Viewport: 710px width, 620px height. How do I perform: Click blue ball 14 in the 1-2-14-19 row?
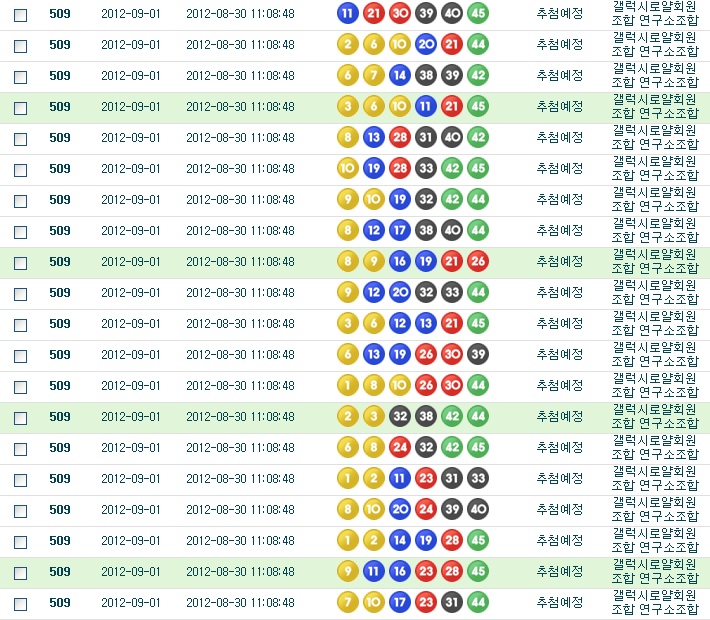[x=400, y=540]
